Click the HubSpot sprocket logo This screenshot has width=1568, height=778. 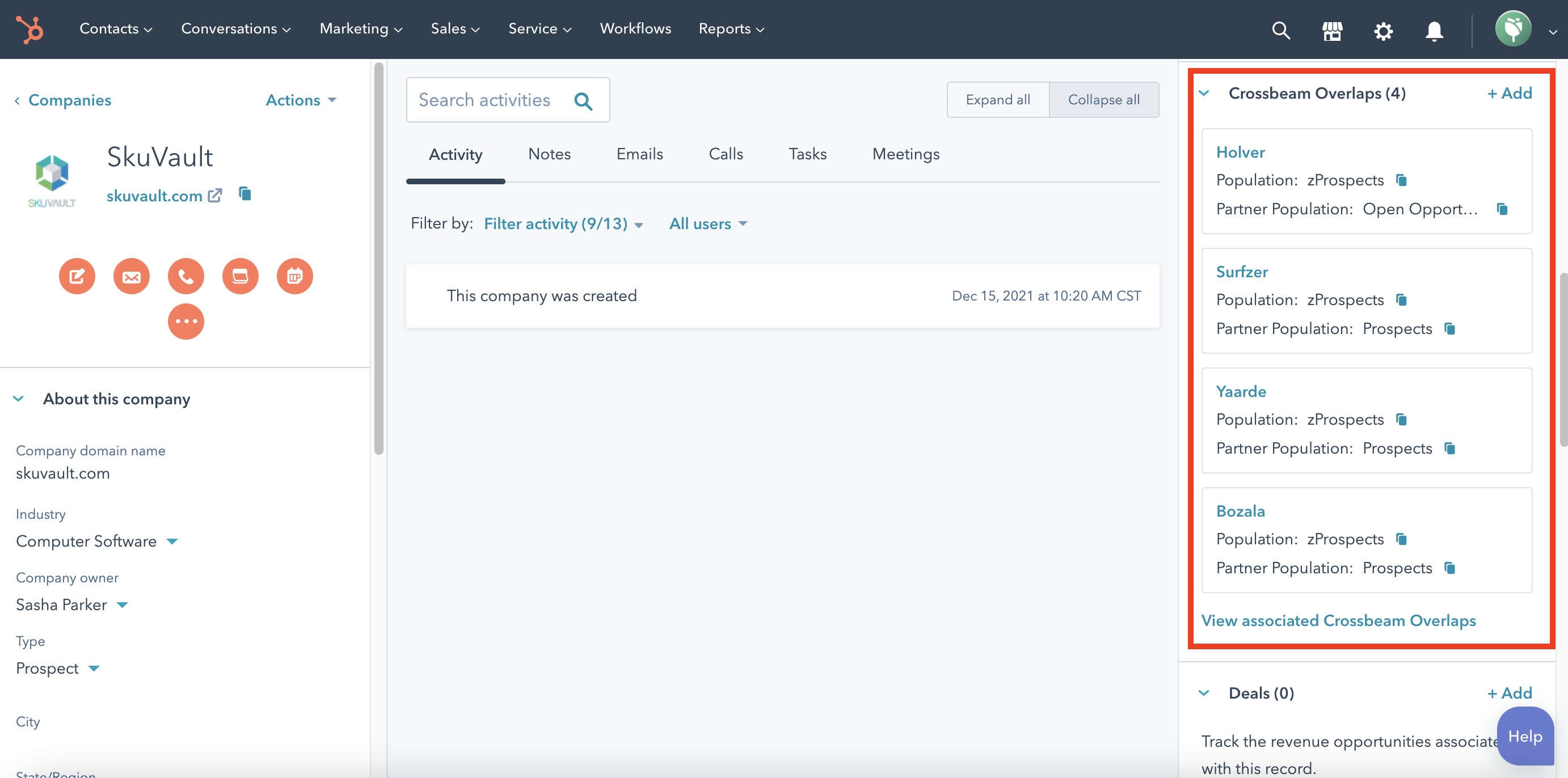point(29,29)
